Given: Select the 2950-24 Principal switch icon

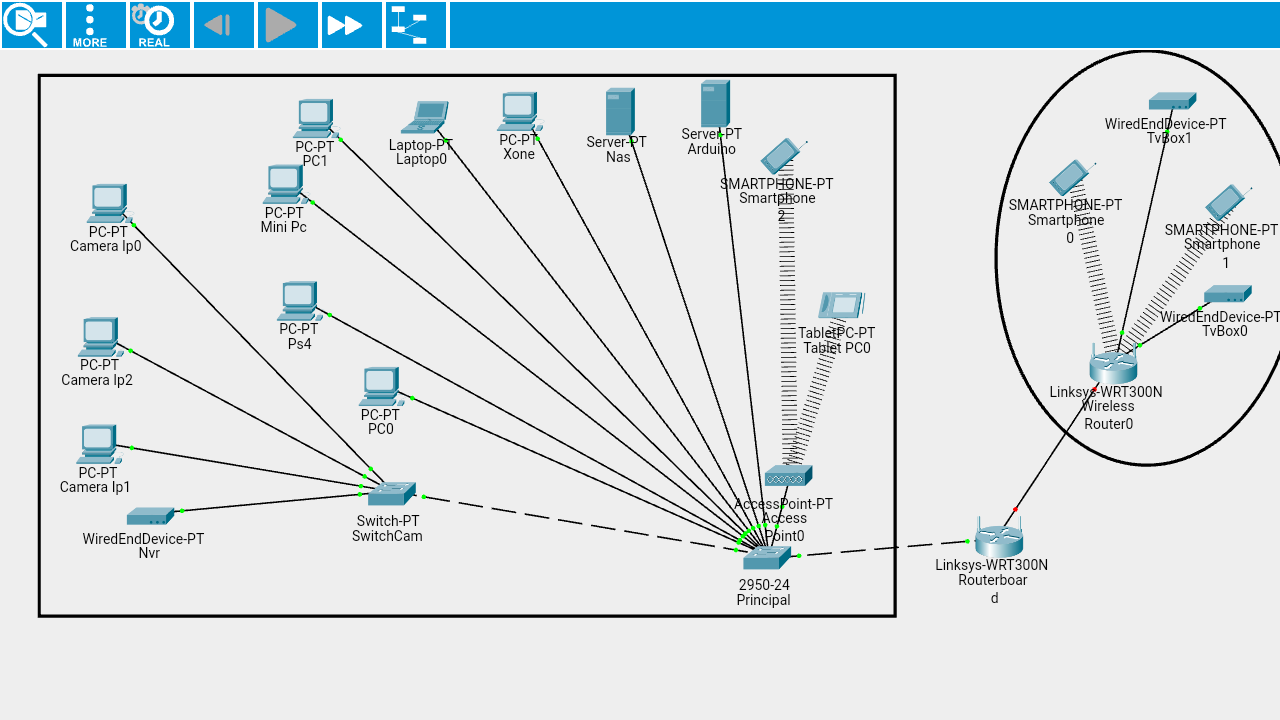Looking at the screenshot, I should pyautogui.click(x=767, y=558).
